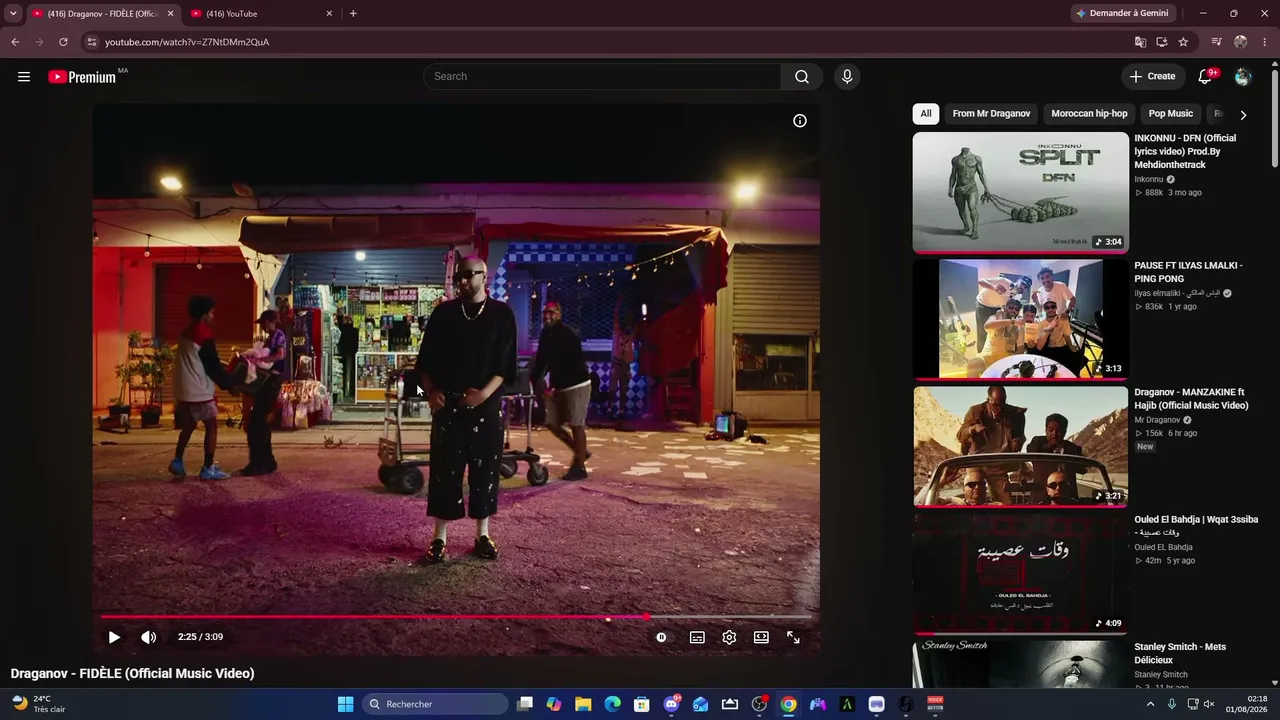Open the YouTube account avatar menu
1280x720 pixels.
coord(1243,77)
